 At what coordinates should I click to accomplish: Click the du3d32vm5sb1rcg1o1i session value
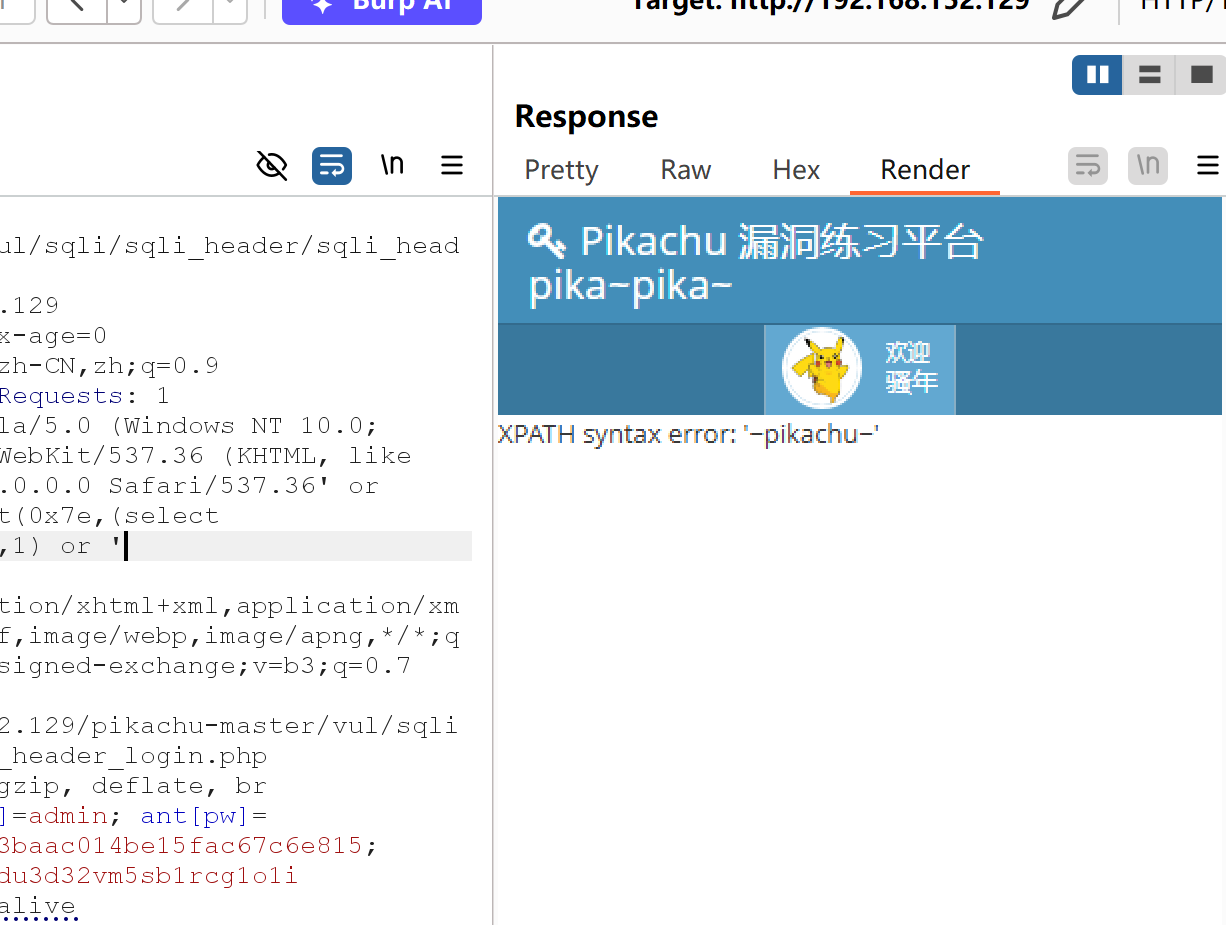point(149,877)
